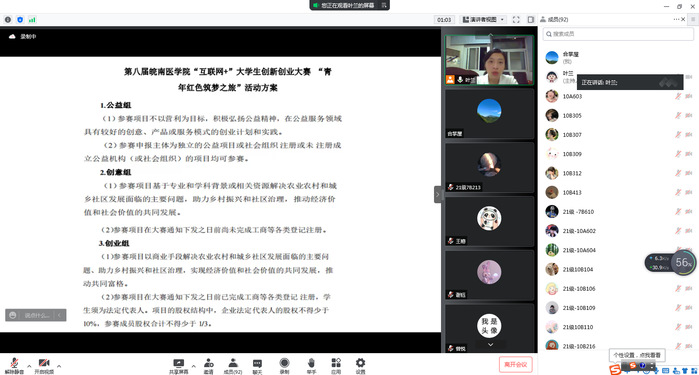Open the 设置 settings gear
The height and width of the screenshot is (375, 699).
(x=360, y=363)
